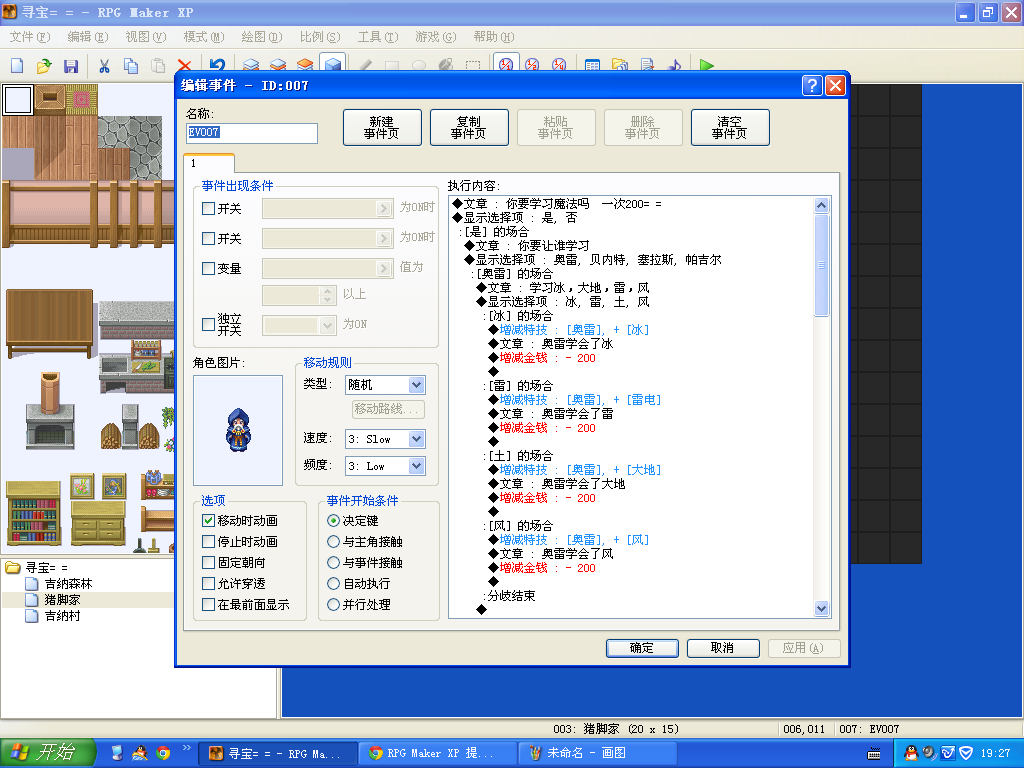Click the Paste clipboard icon
The width and height of the screenshot is (1024, 768).
pos(157,65)
